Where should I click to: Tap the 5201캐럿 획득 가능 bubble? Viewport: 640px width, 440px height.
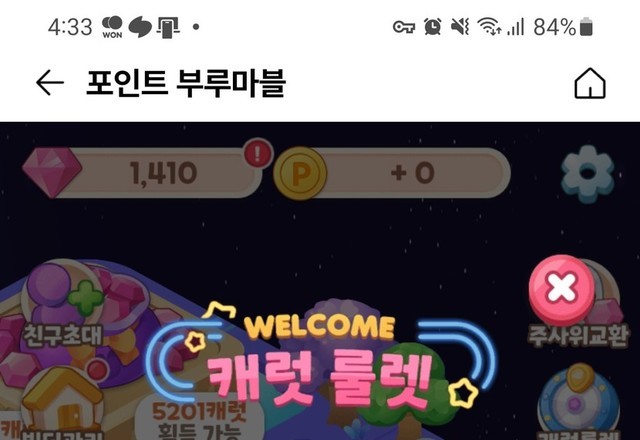click(200, 418)
